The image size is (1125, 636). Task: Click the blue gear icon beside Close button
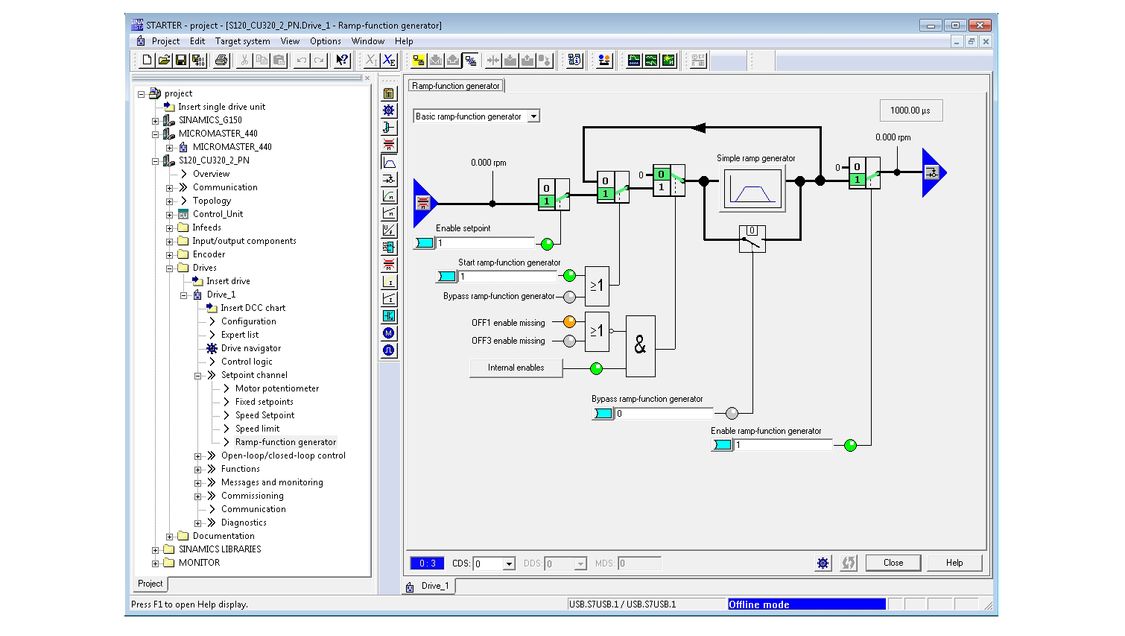tap(823, 563)
